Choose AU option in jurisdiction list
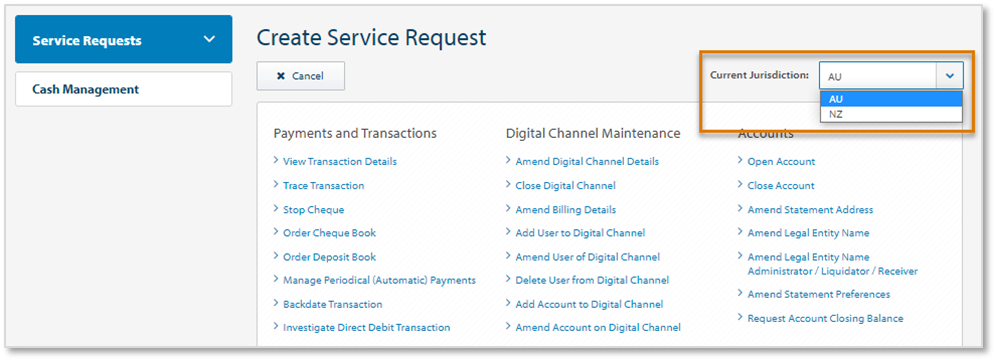This screenshot has height=361, width=996. (x=891, y=99)
